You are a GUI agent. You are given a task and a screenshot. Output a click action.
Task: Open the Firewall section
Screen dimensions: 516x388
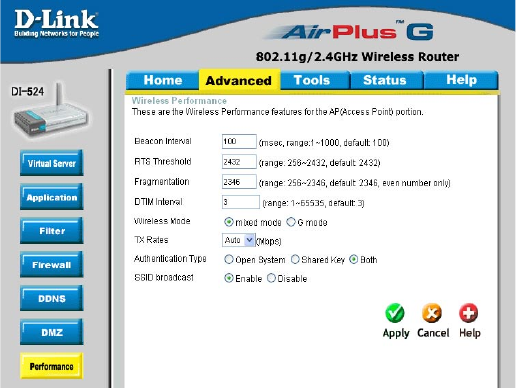tap(52, 265)
